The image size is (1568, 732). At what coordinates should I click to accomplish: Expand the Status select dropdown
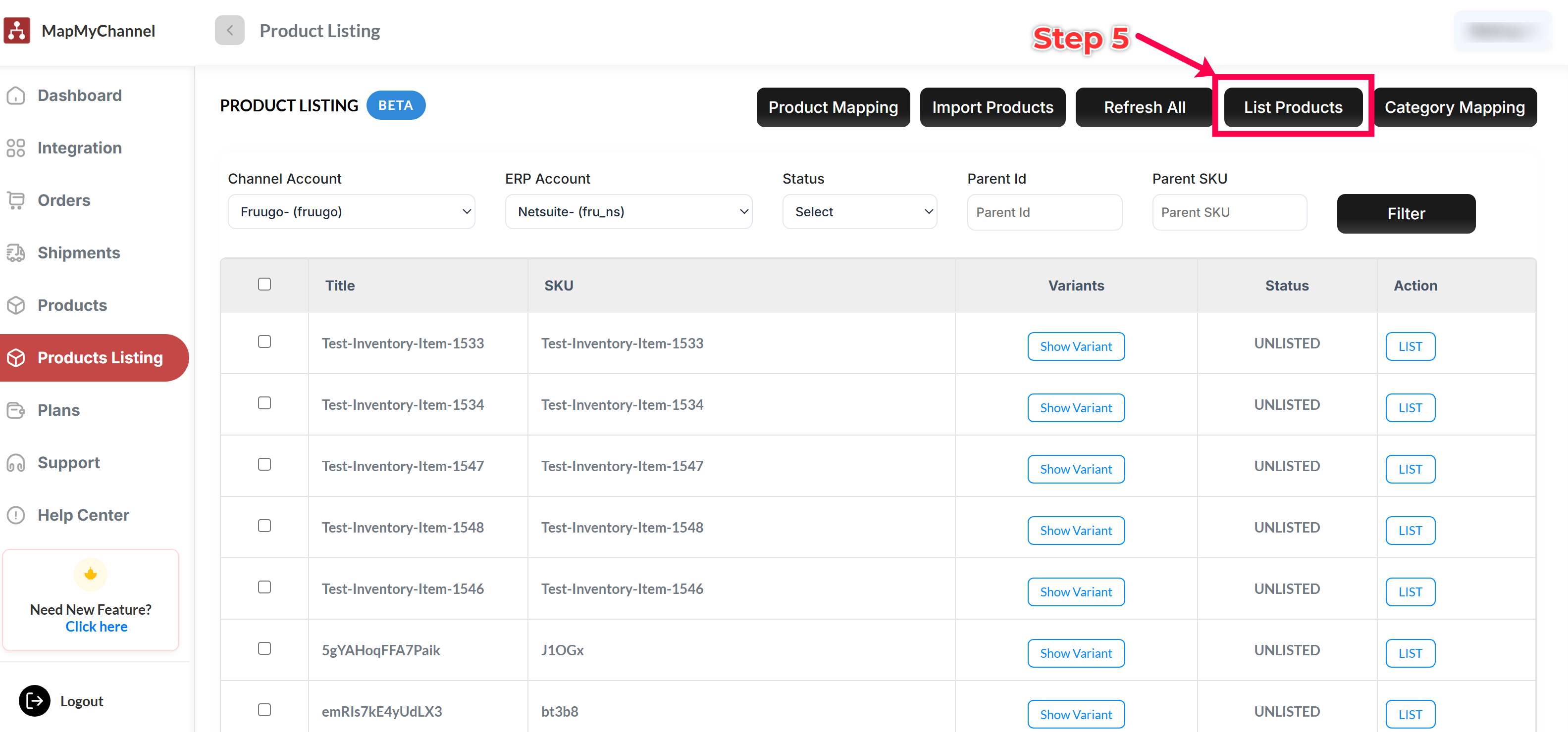point(859,212)
